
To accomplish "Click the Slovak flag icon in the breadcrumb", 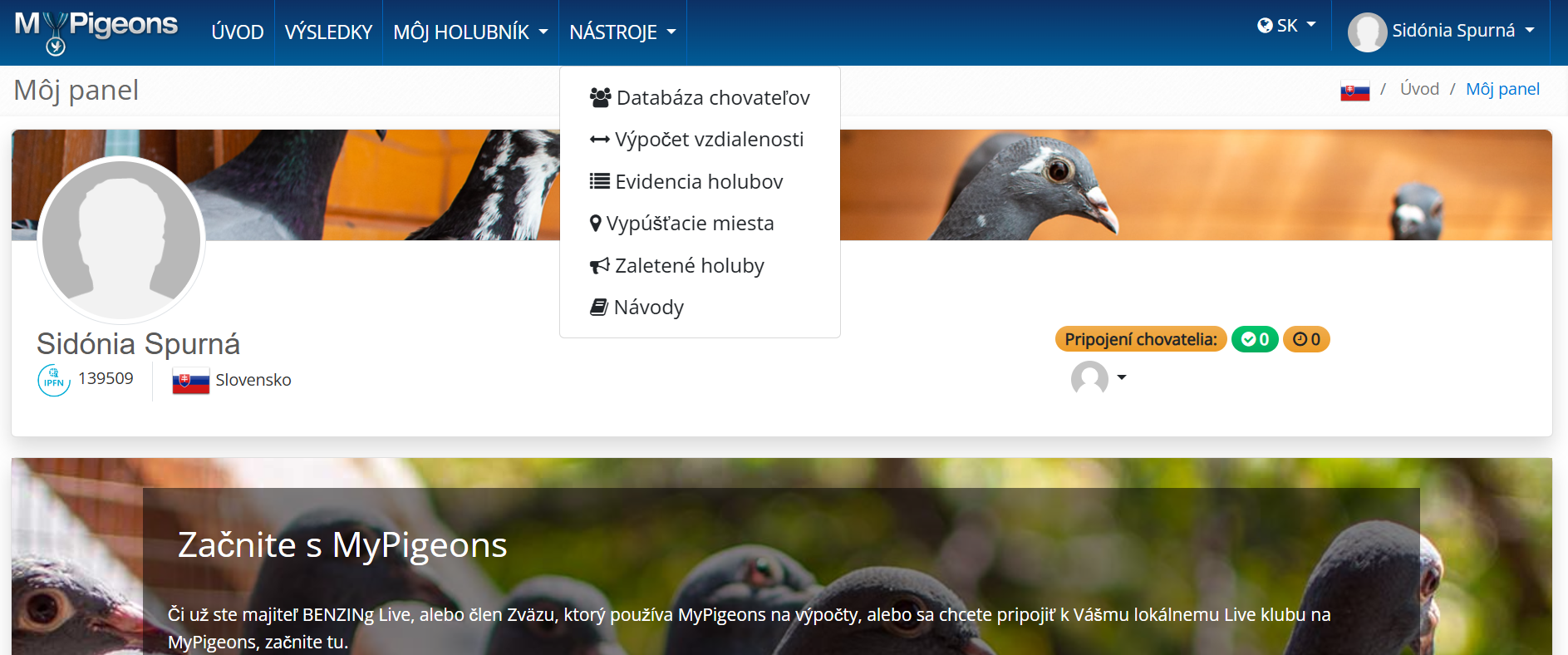I will click(1354, 91).
